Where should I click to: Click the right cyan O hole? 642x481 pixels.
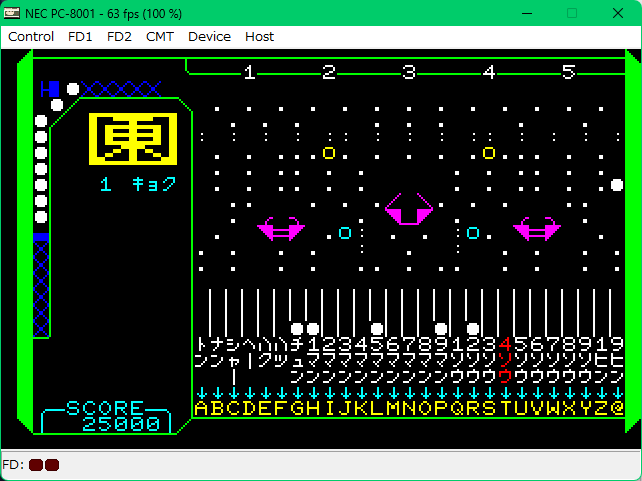pos(473,233)
